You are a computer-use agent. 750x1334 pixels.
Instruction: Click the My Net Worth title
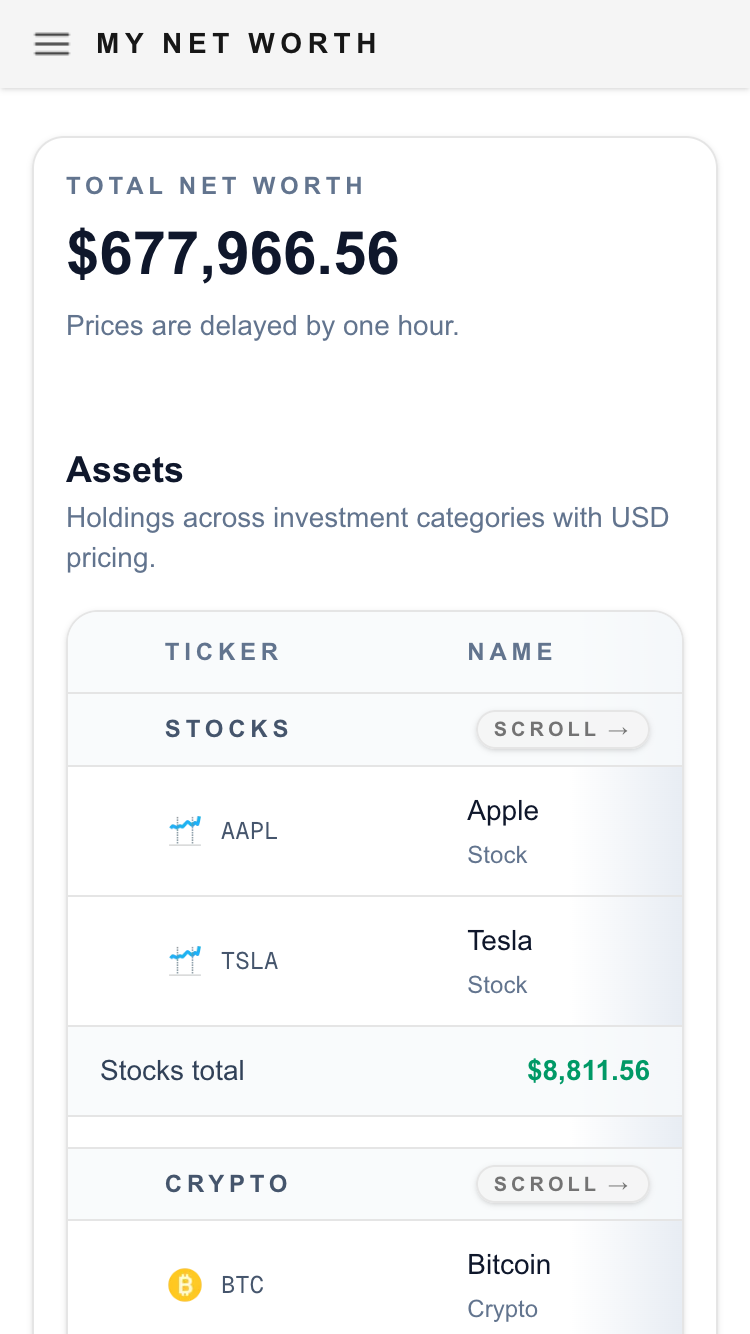(x=238, y=44)
